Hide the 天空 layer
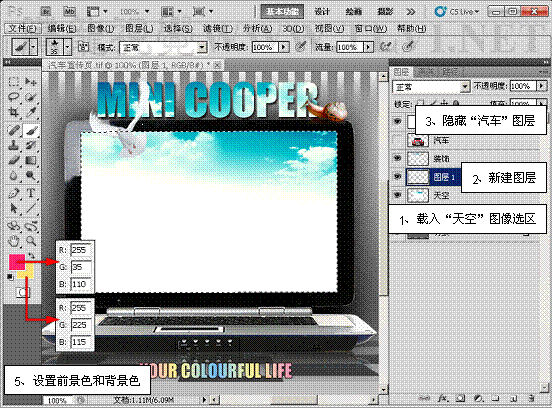This screenshot has width=552, height=408. click(397, 195)
